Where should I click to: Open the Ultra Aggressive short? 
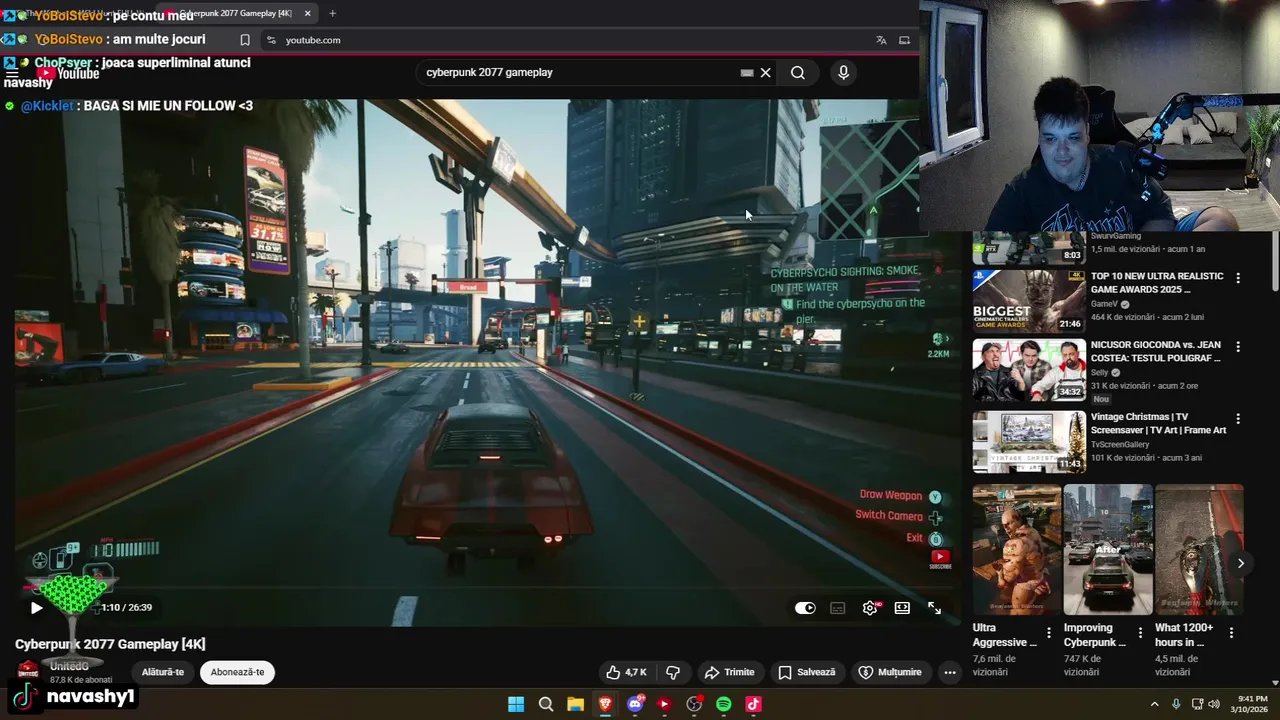pos(1017,549)
